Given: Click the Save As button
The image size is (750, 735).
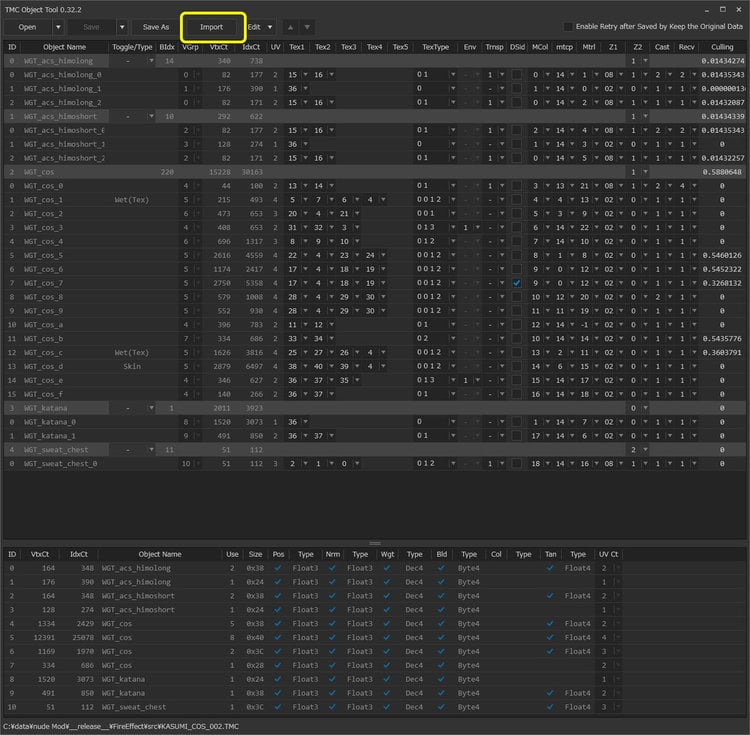Looking at the screenshot, I should (x=156, y=27).
